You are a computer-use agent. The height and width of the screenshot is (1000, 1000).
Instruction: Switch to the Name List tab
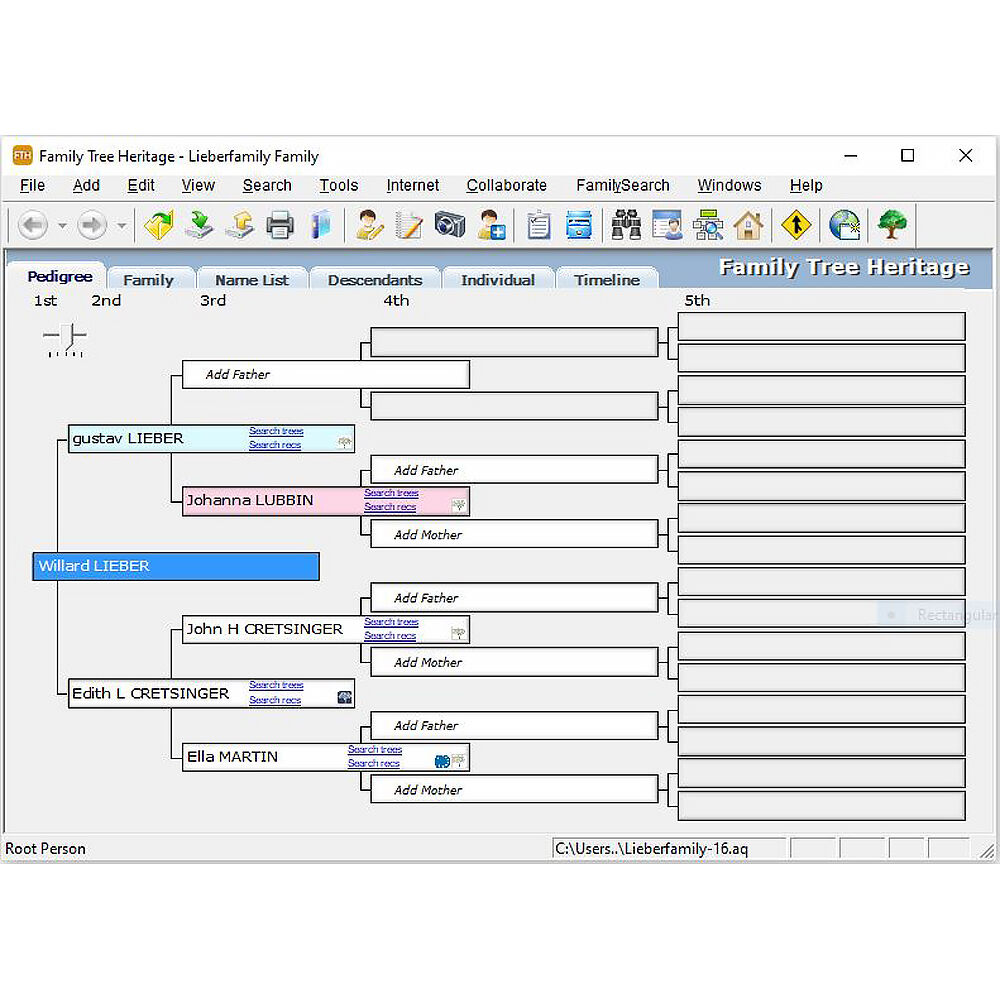pos(252,280)
